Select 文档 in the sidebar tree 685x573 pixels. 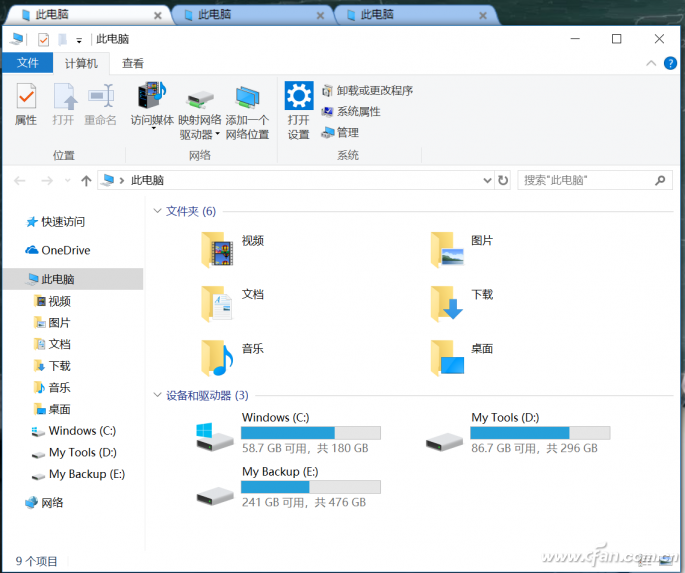(52, 344)
